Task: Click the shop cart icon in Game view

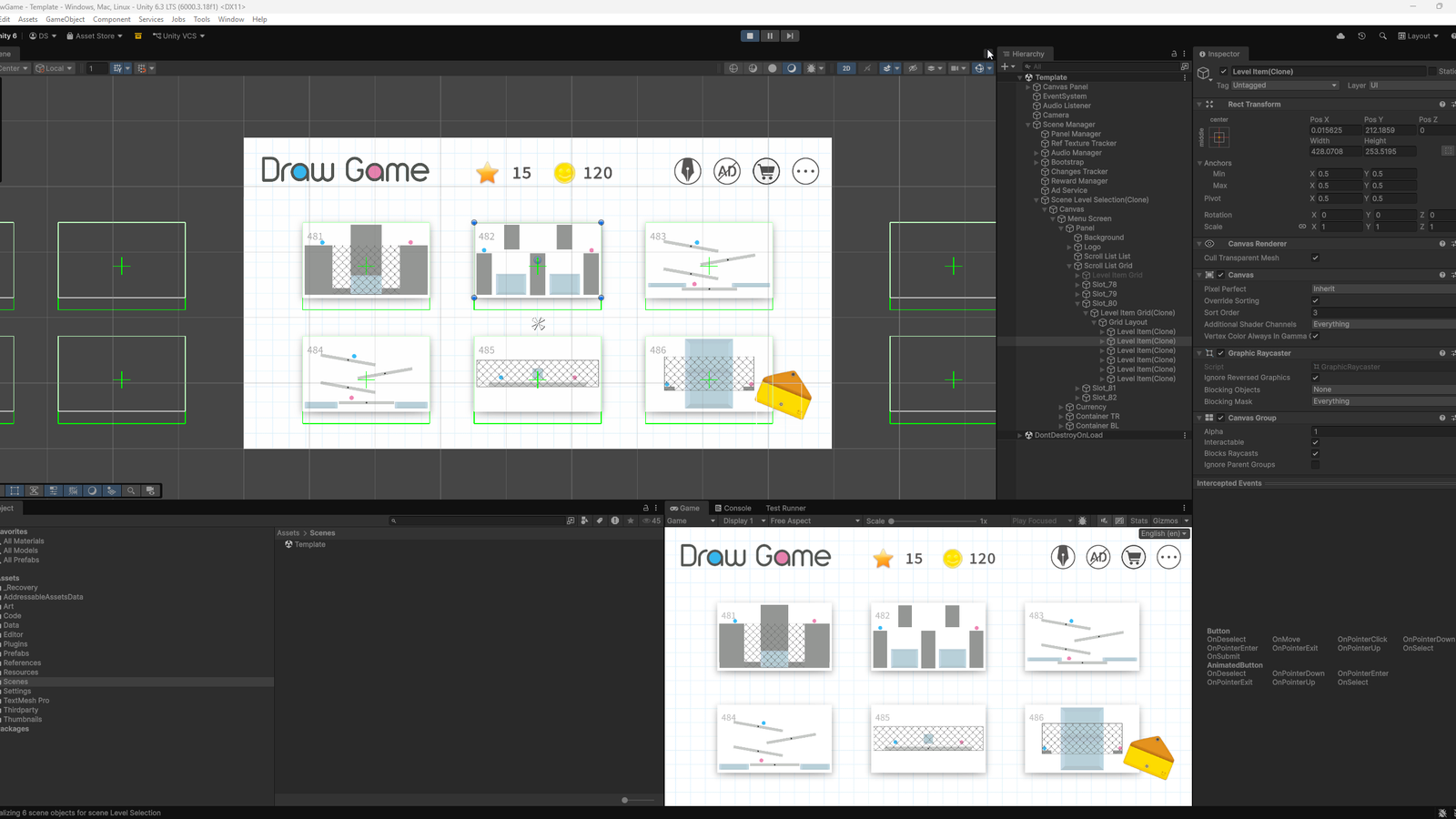Action: tap(1133, 557)
